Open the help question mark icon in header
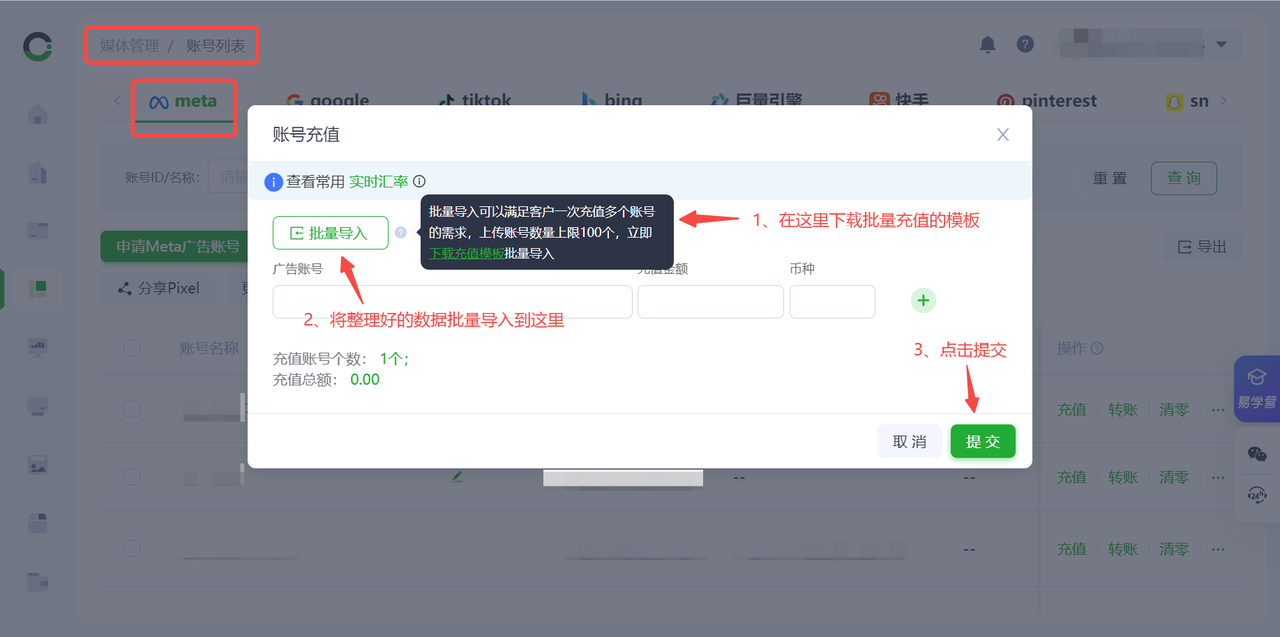The width and height of the screenshot is (1280, 637). click(x=1025, y=44)
